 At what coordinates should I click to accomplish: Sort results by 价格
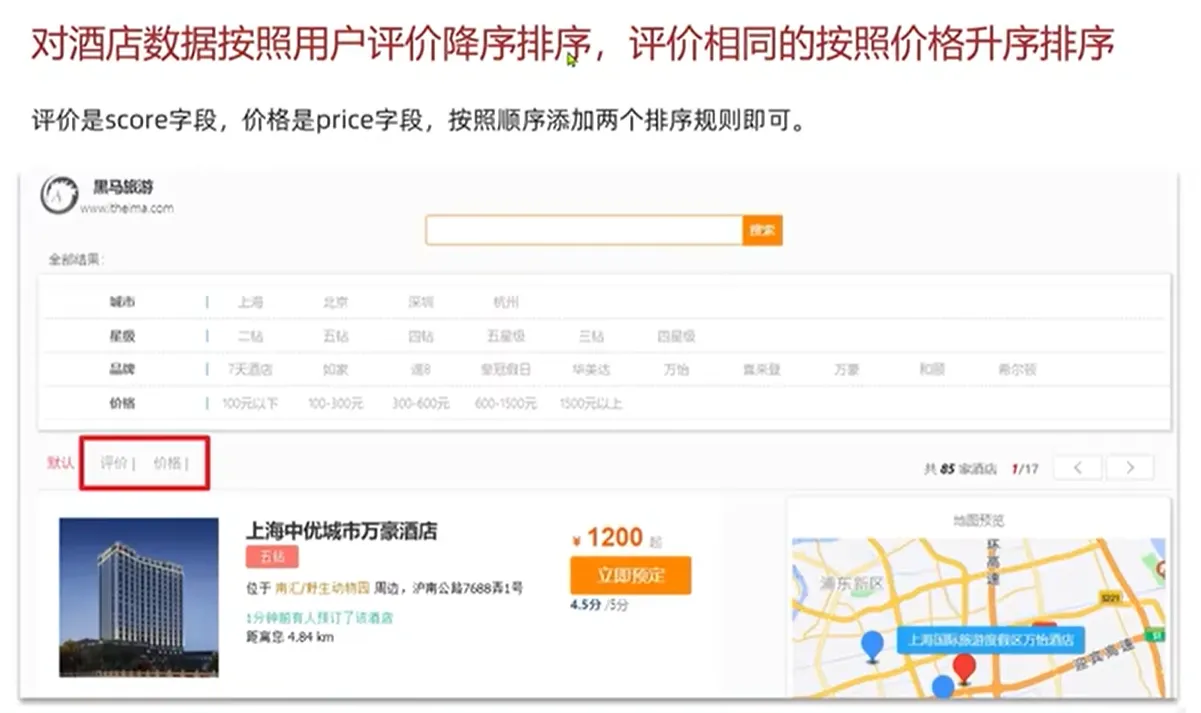(x=168, y=463)
